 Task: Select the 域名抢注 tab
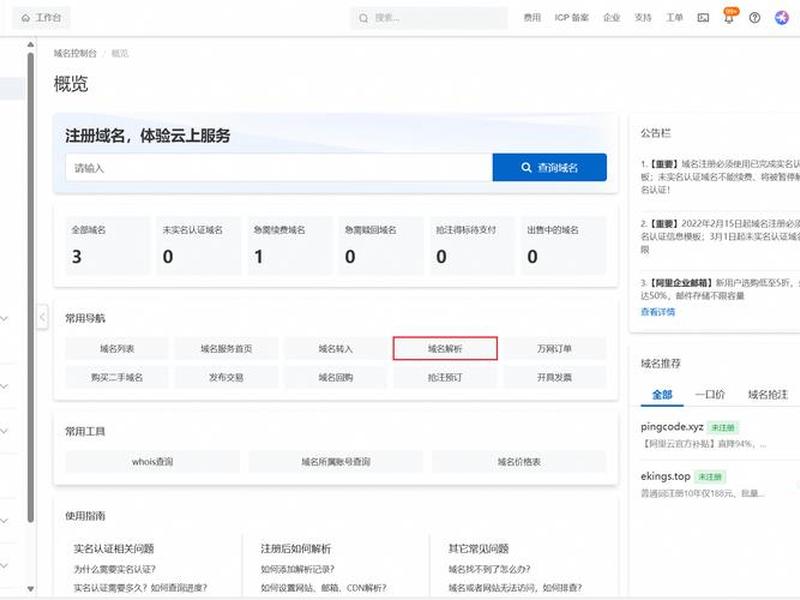click(x=768, y=394)
